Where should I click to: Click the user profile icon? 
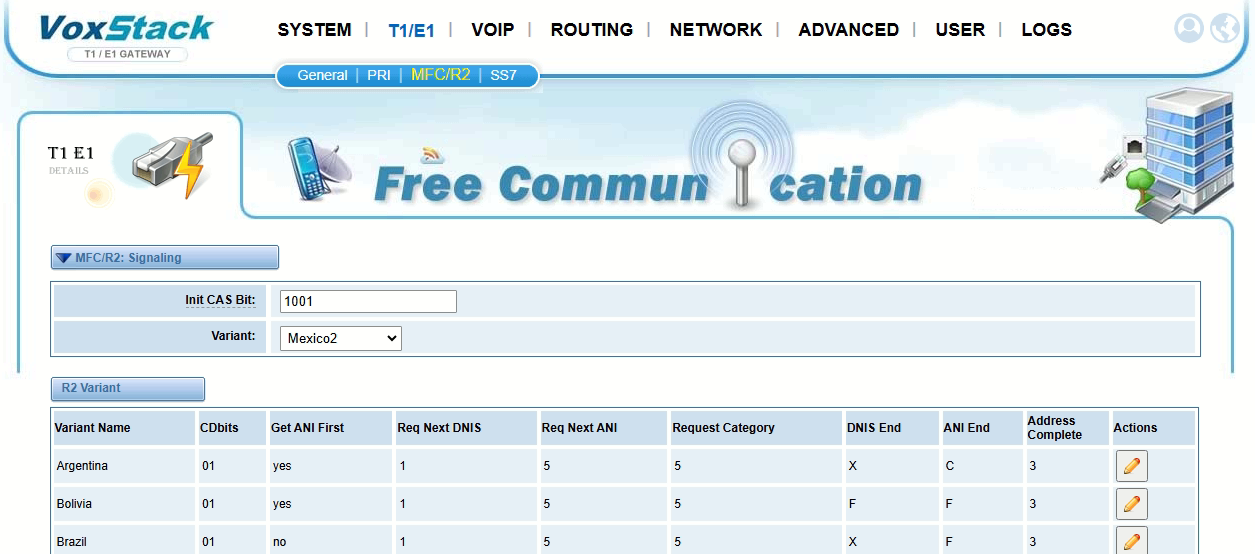point(1188,29)
